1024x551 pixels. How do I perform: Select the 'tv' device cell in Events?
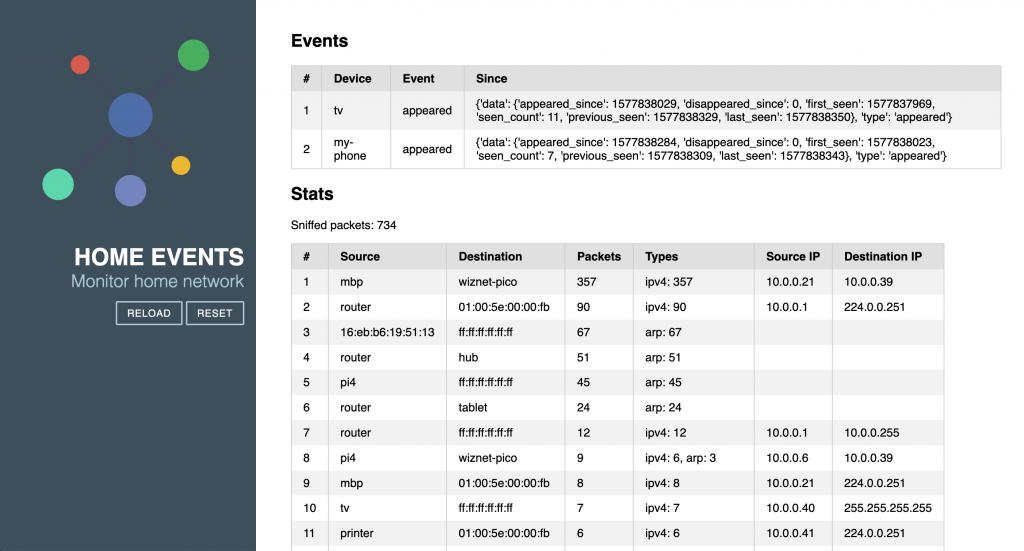click(x=338, y=110)
